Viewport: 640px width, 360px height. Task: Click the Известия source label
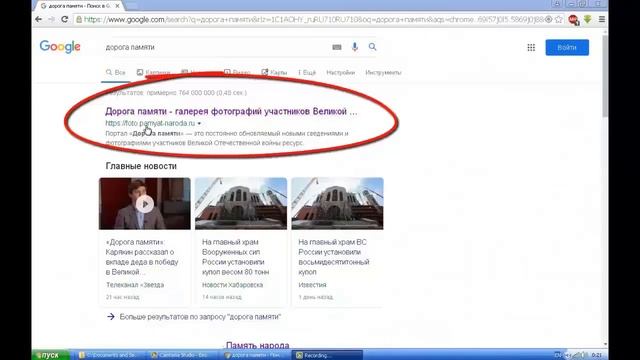tap(312, 285)
